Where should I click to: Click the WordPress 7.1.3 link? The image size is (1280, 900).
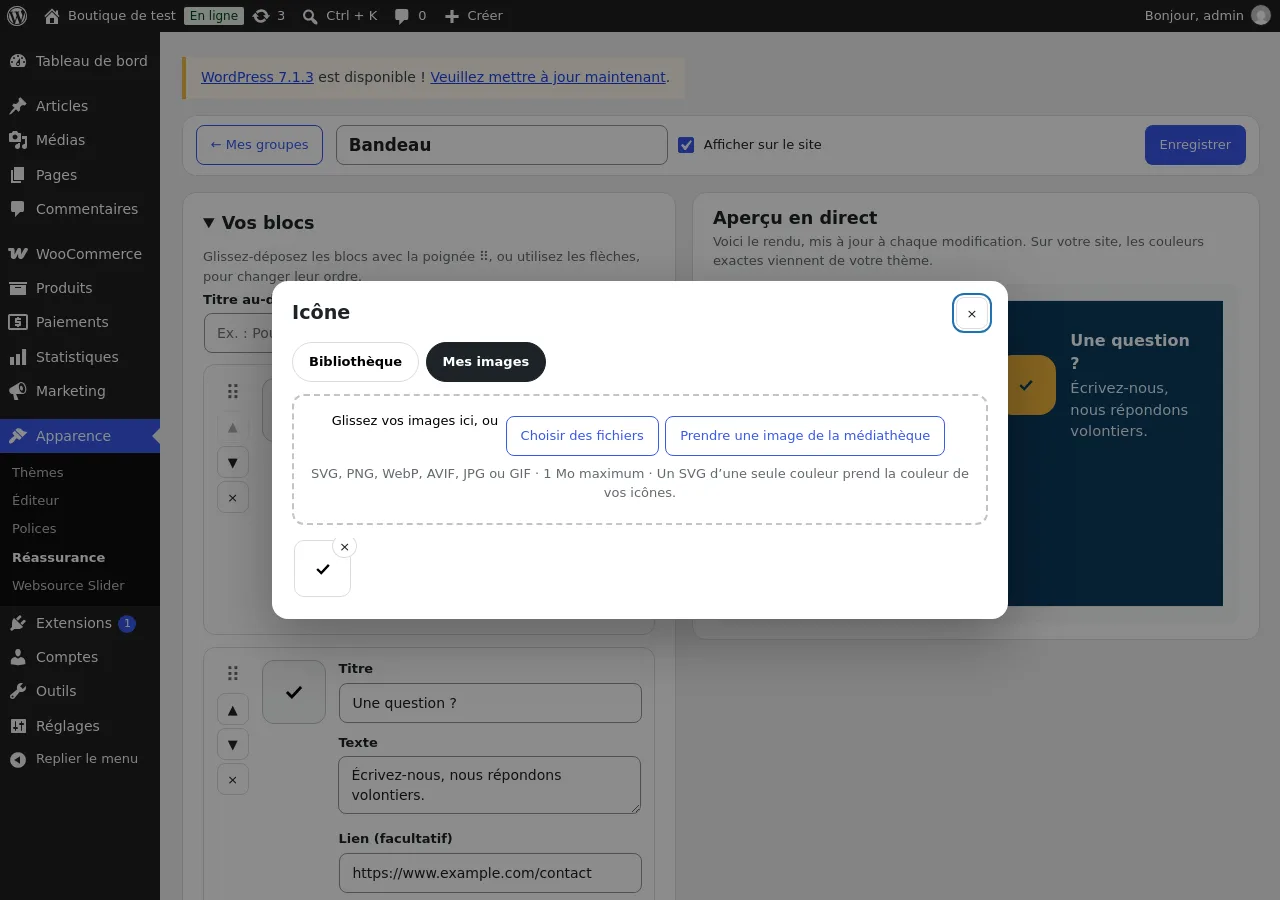(x=257, y=77)
